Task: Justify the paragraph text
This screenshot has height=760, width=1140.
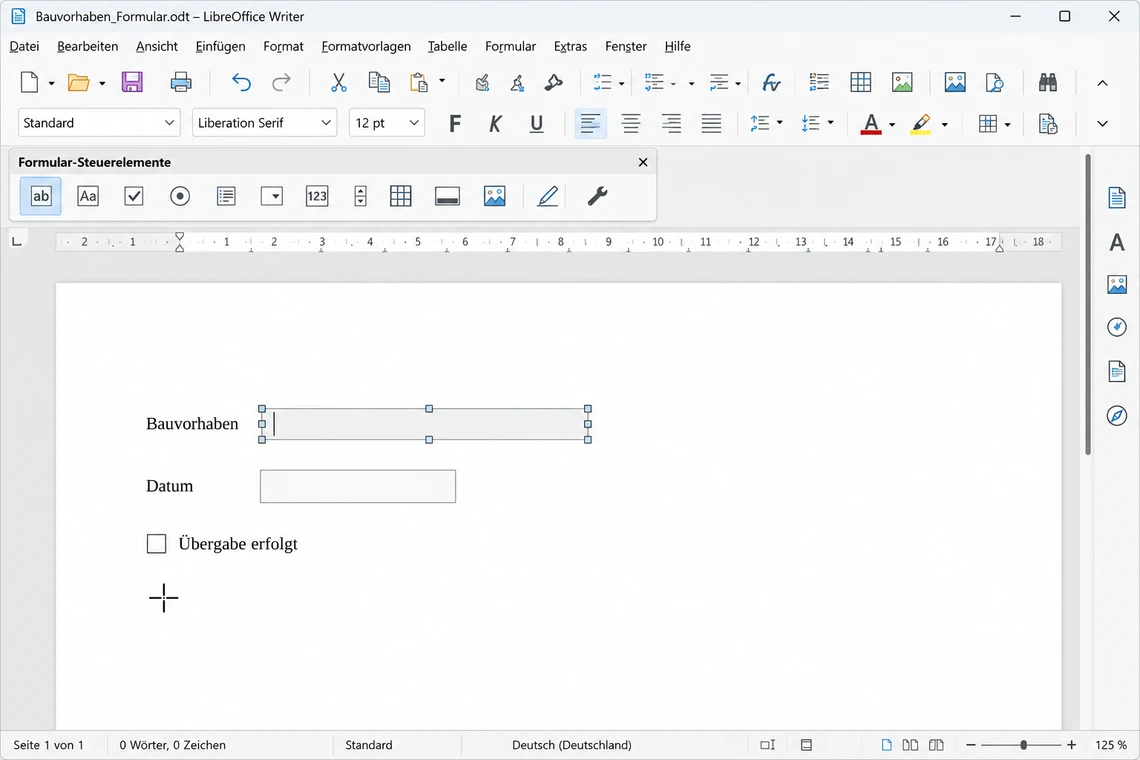Action: click(x=711, y=124)
